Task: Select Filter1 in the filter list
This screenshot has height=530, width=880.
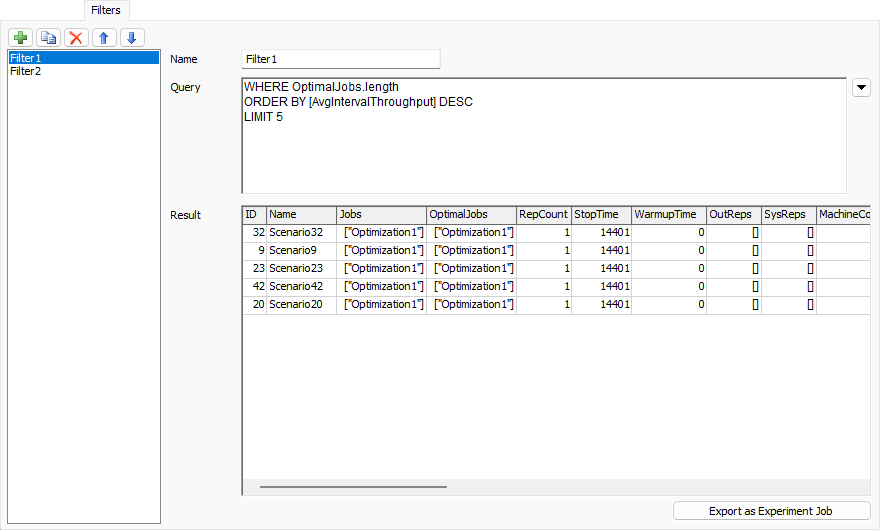Action: point(83,58)
